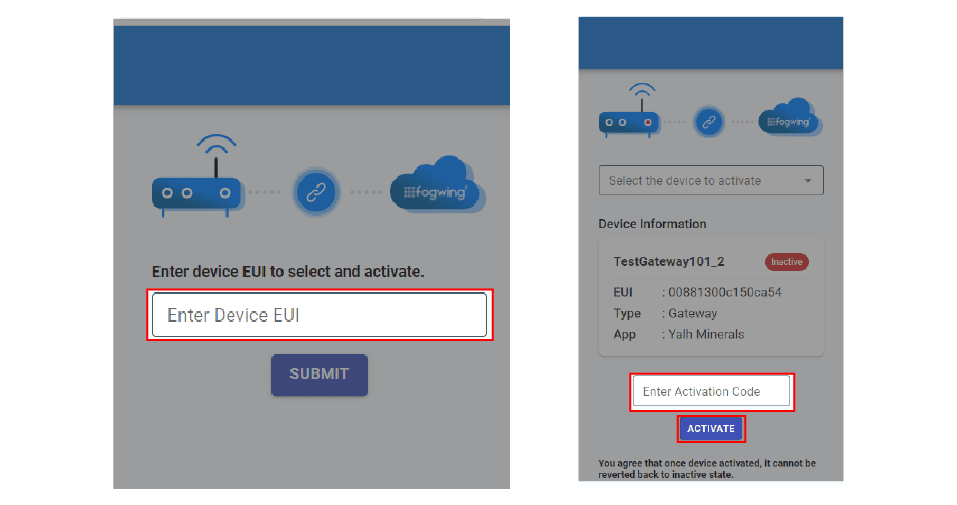The height and width of the screenshot is (505, 957).
Task: Click the agreement notice about inactive state
Action: point(707,469)
